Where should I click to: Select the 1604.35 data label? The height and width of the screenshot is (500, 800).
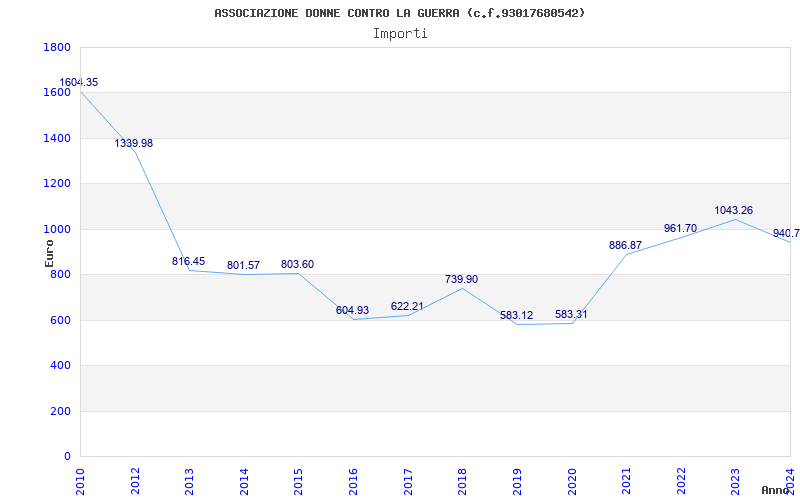pyautogui.click(x=79, y=83)
